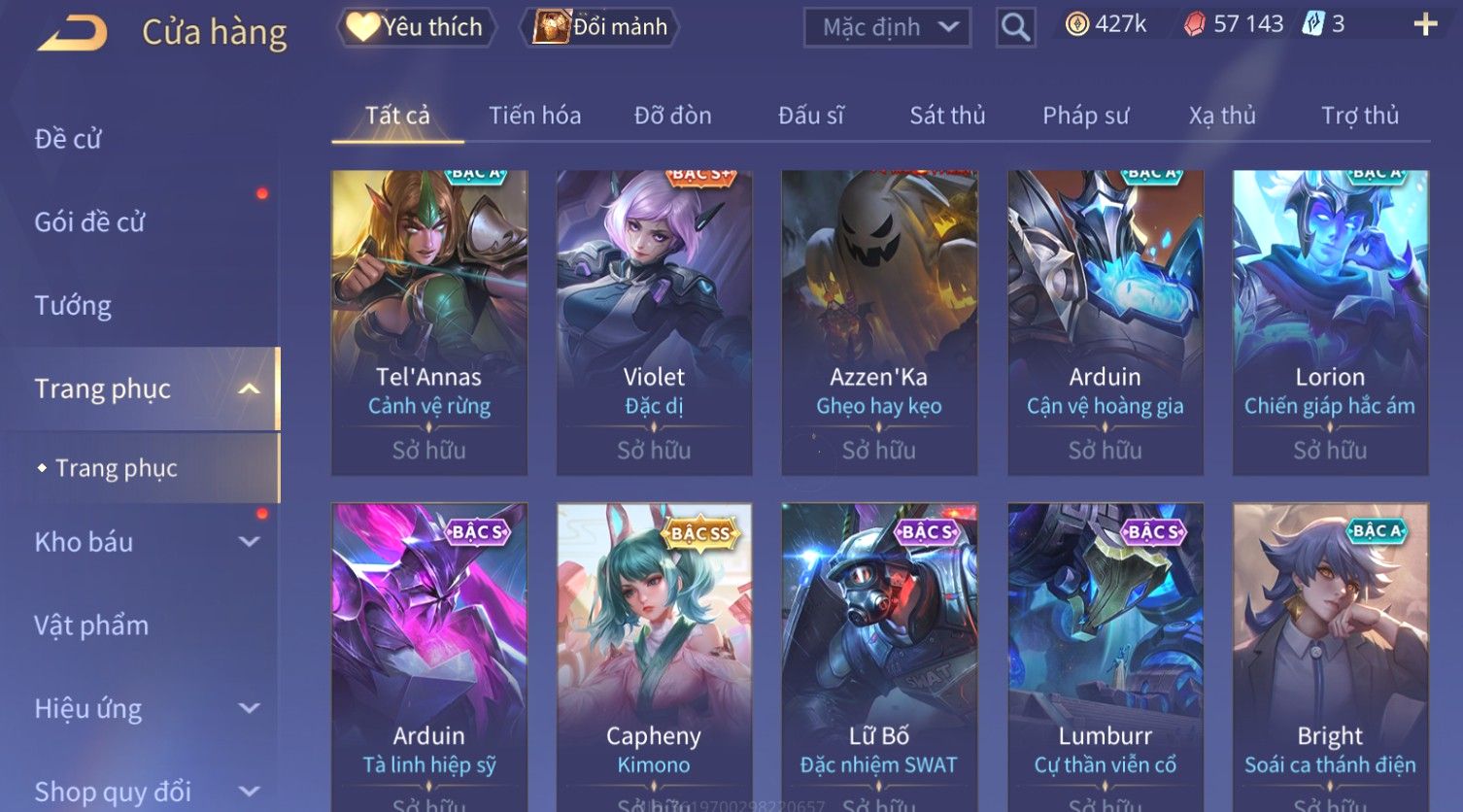Open the Violet Đặc dị skin card
The image size is (1463, 812).
(x=654, y=322)
